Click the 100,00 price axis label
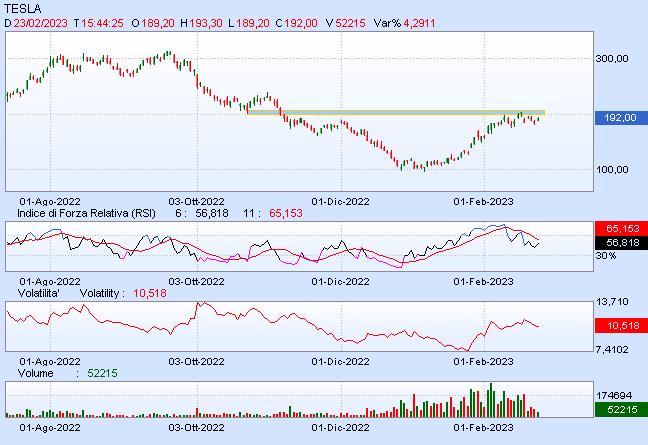 pyautogui.click(x=612, y=169)
